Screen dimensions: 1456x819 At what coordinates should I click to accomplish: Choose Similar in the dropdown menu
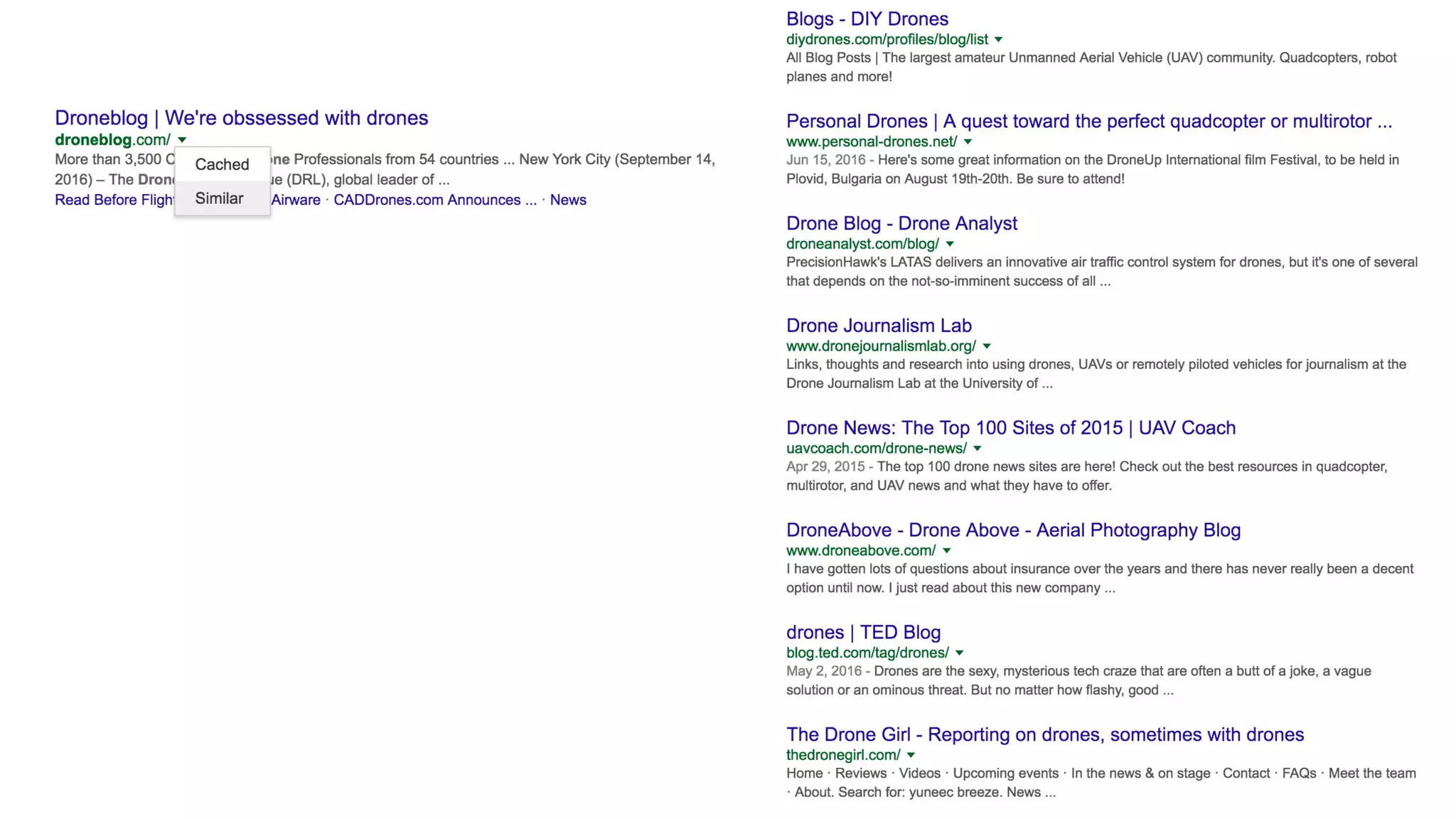(219, 198)
